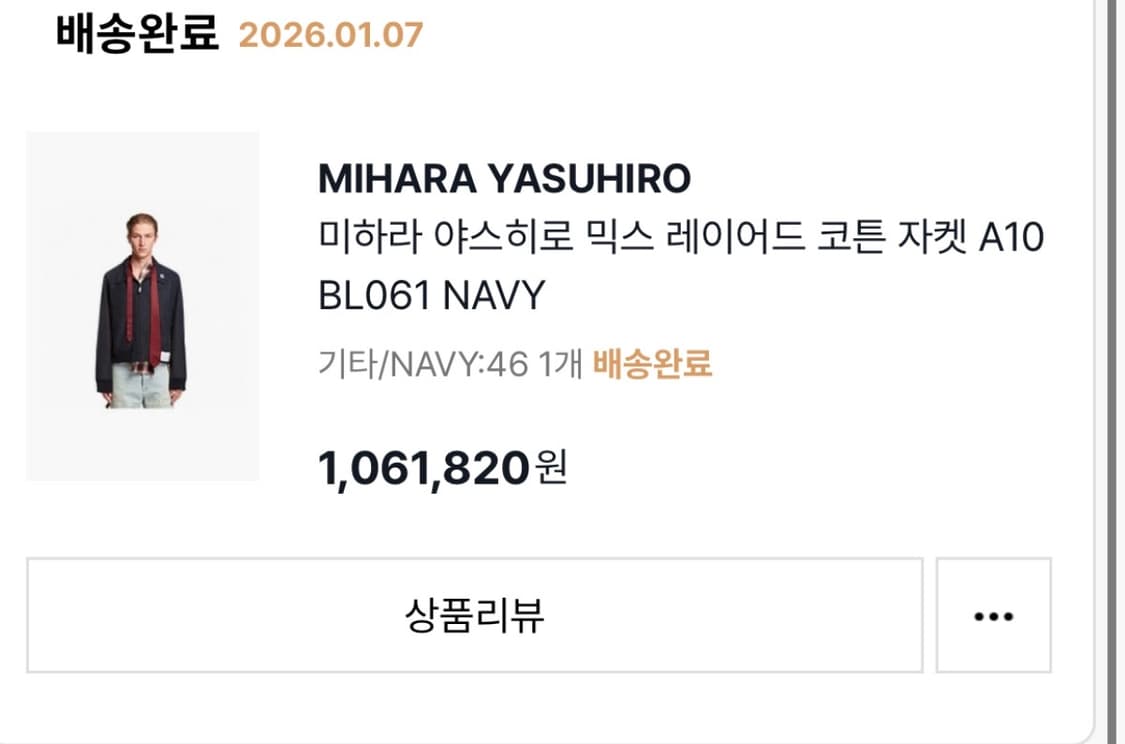The width and height of the screenshot is (1125, 744).
Task: Open the navy jacket product thumbnail
Action: tap(143, 309)
